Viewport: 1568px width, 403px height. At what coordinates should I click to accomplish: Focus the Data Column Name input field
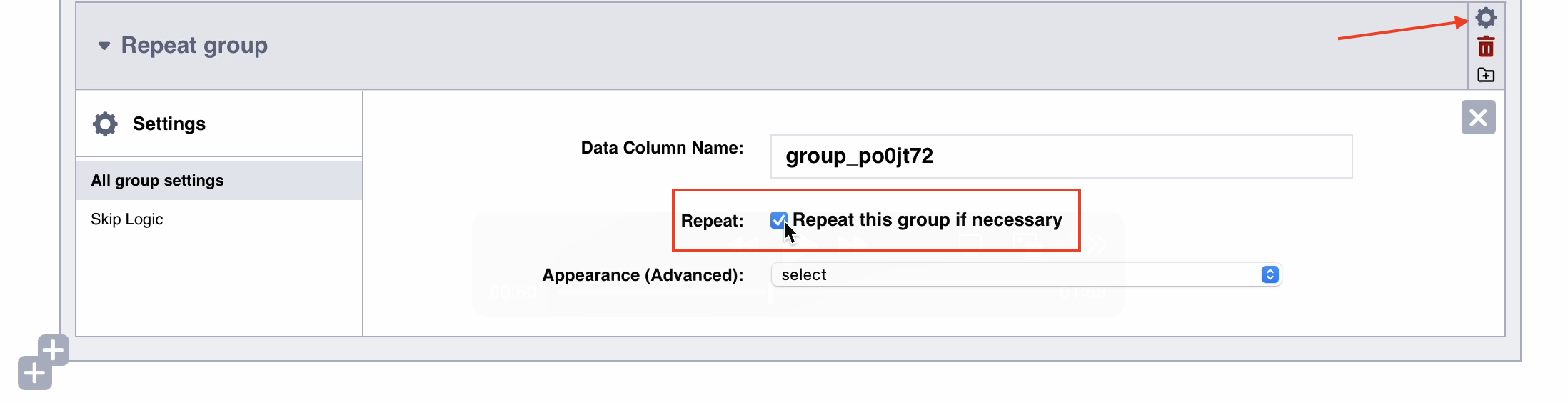[x=1061, y=156]
